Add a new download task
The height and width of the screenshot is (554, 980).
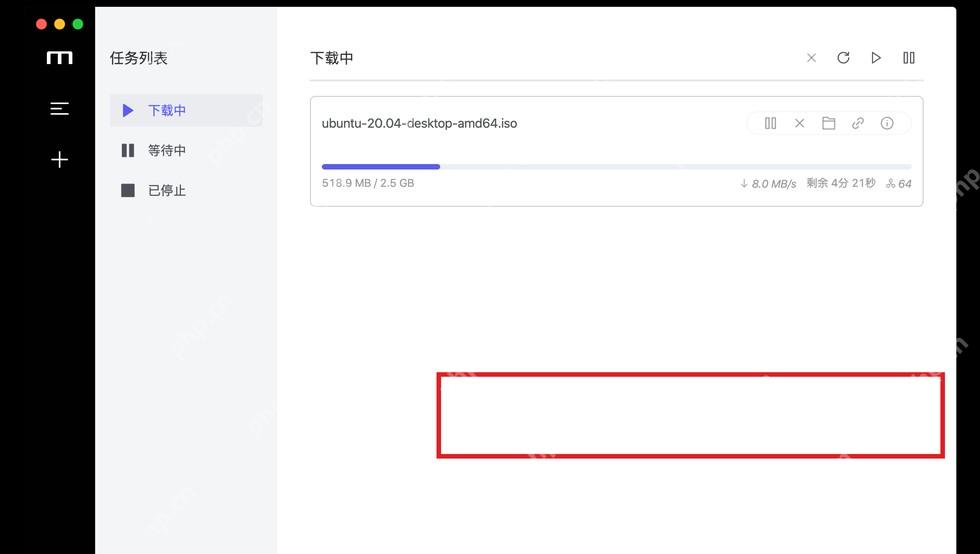pos(59,159)
